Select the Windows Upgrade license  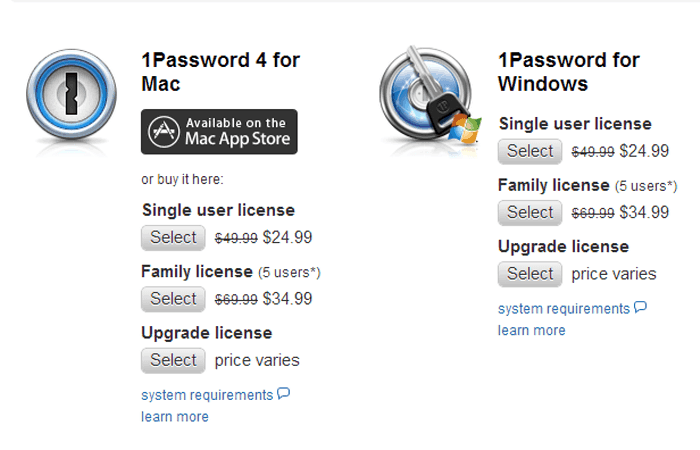pyautogui.click(x=529, y=273)
